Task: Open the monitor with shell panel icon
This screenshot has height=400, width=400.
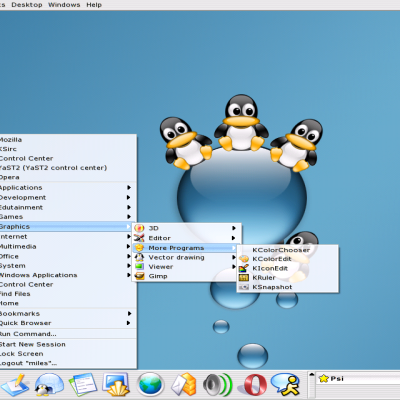Action: [116, 384]
